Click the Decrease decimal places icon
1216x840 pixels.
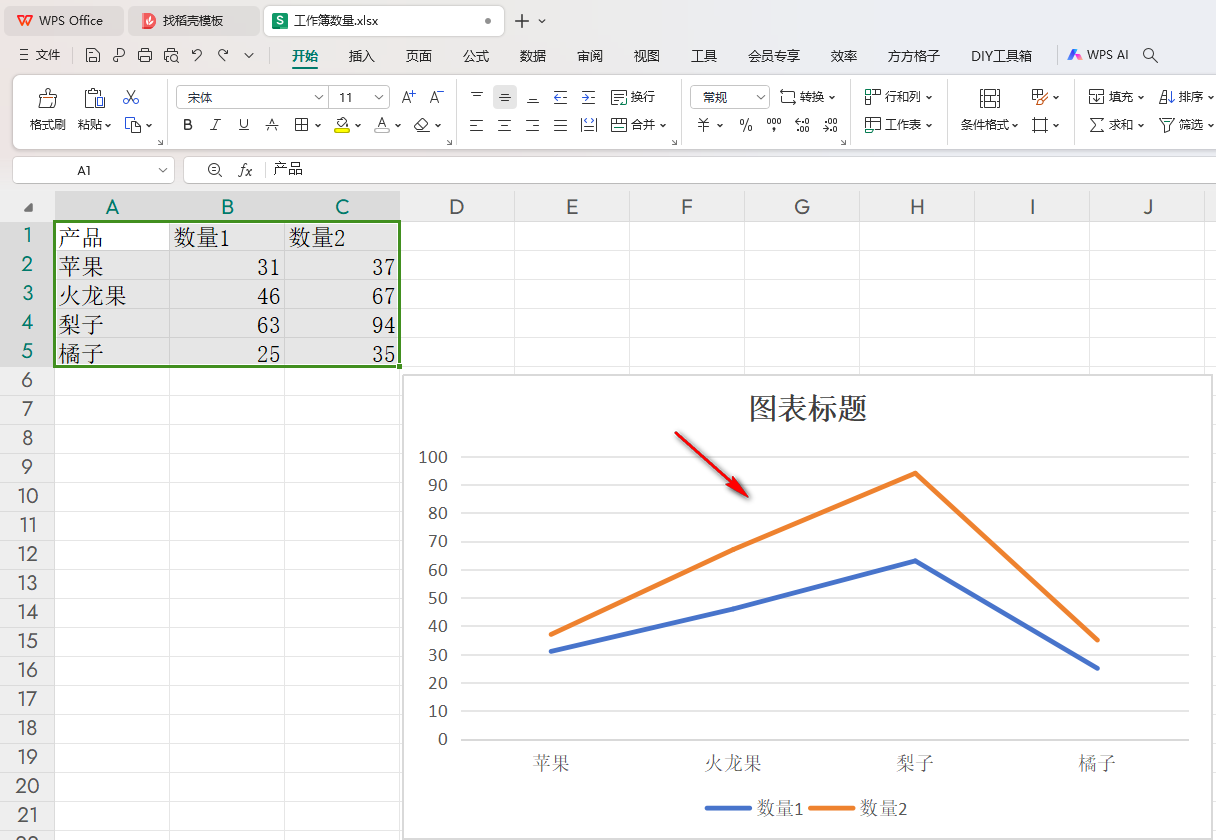830,125
